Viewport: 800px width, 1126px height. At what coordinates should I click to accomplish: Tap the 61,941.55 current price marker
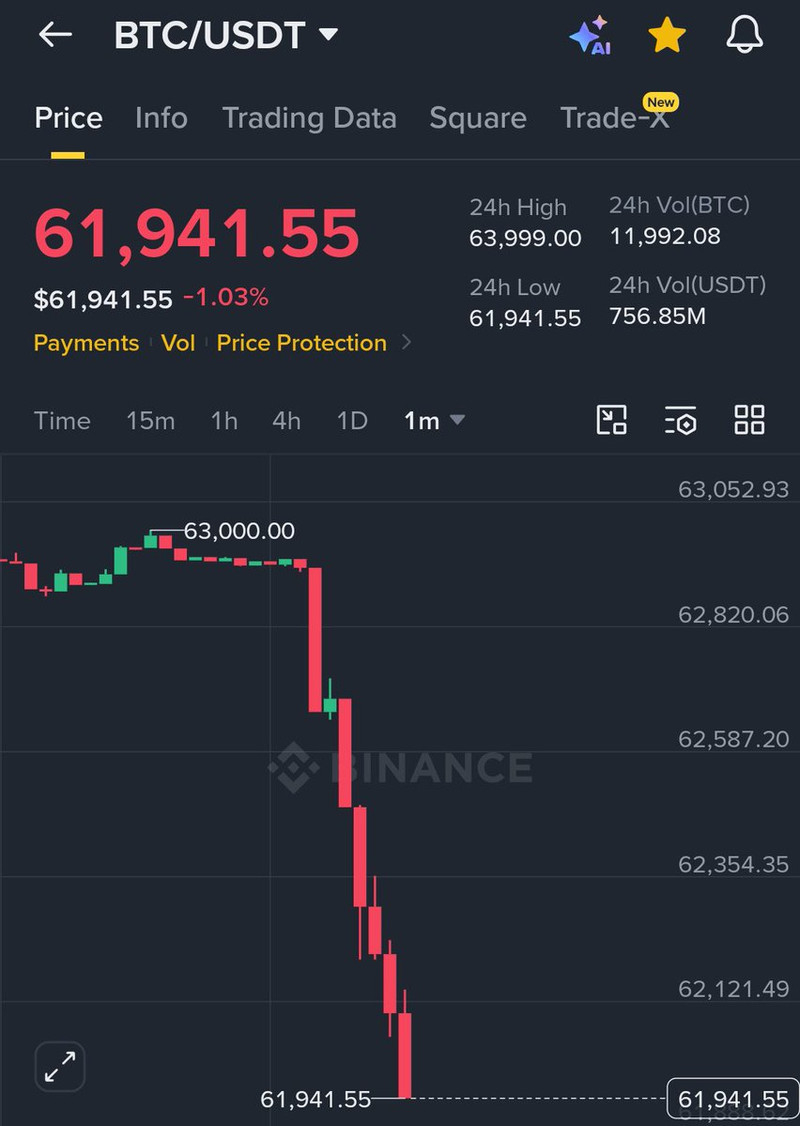(x=732, y=1099)
